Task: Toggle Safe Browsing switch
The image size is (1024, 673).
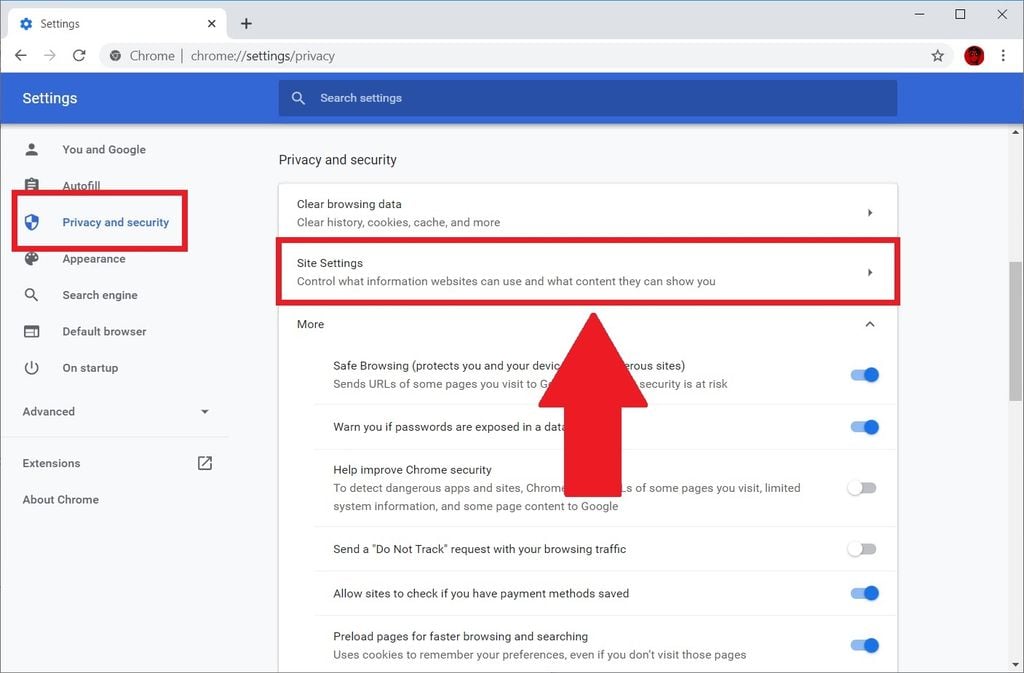Action: pos(864,375)
